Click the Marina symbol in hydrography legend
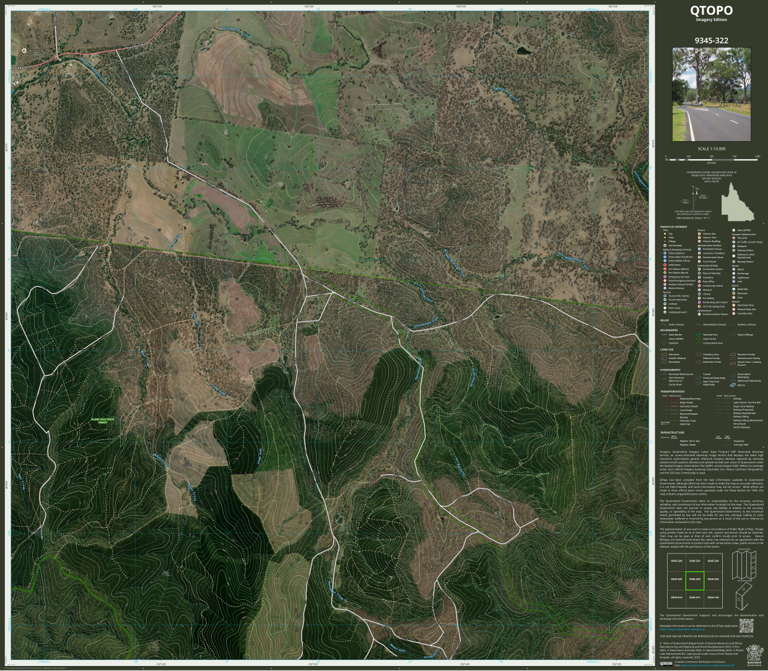Image resolution: width=768 pixels, height=671 pixels. (x=733, y=385)
